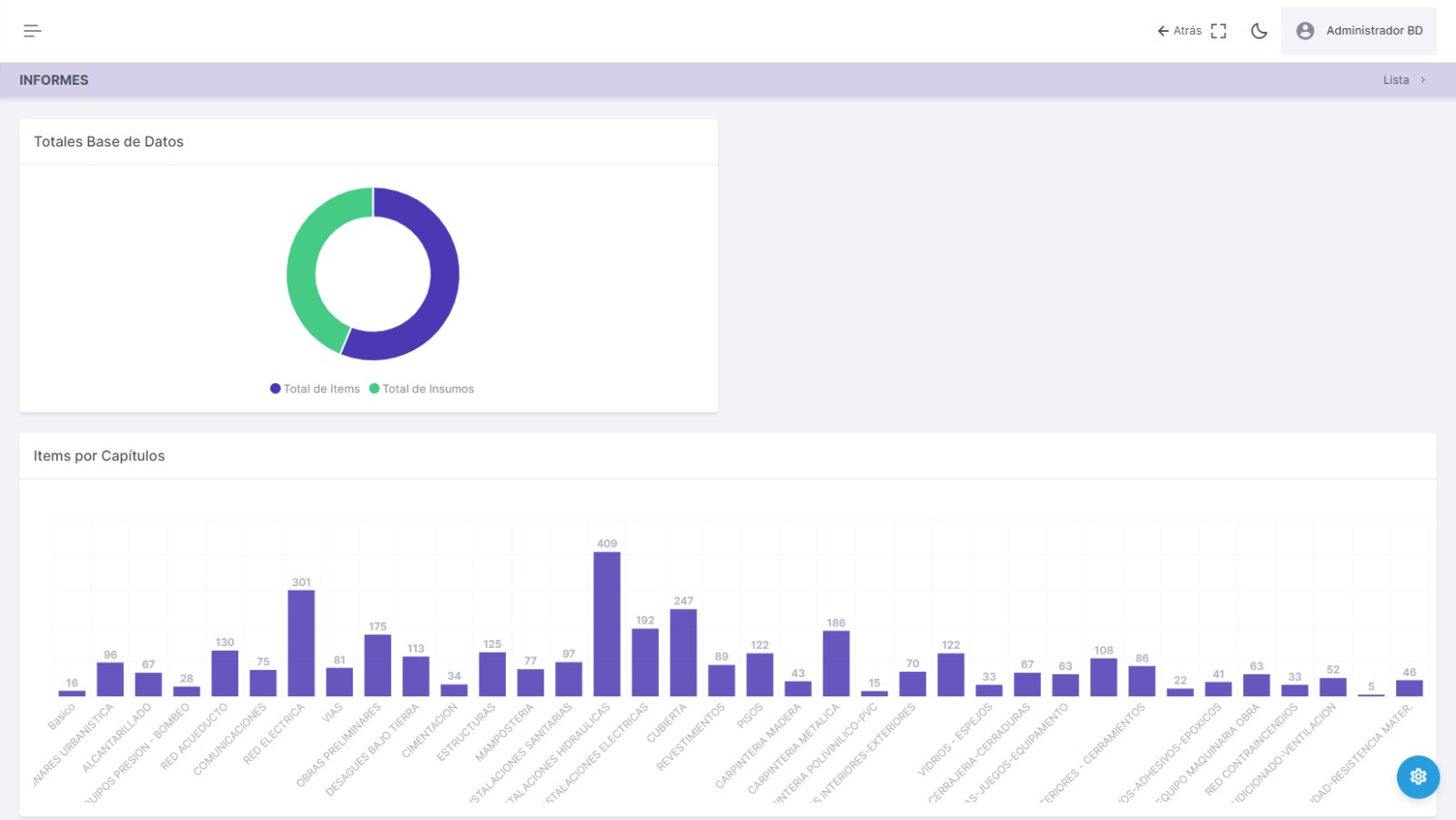Viewport: 1456px width, 820px height.
Task: Toggle dark mode moon icon
Action: coord(1259,31)
